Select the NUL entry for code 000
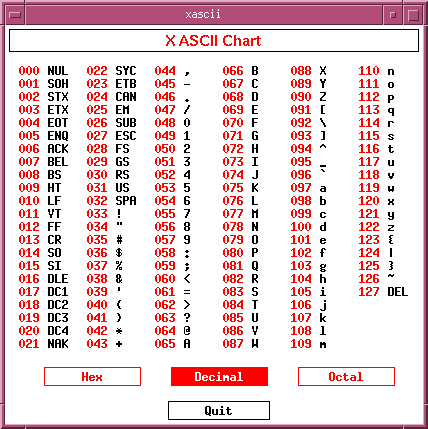Viewport: 428px width, 429px height. click(x=58, y=71)
